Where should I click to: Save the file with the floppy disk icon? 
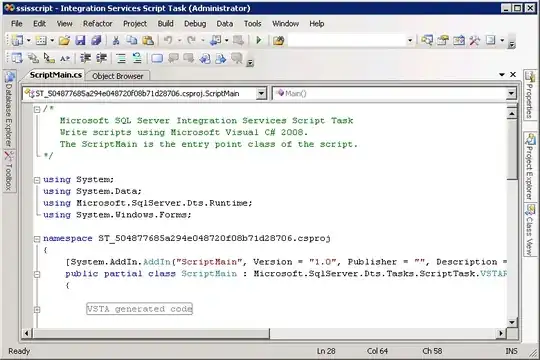(80, 41)
